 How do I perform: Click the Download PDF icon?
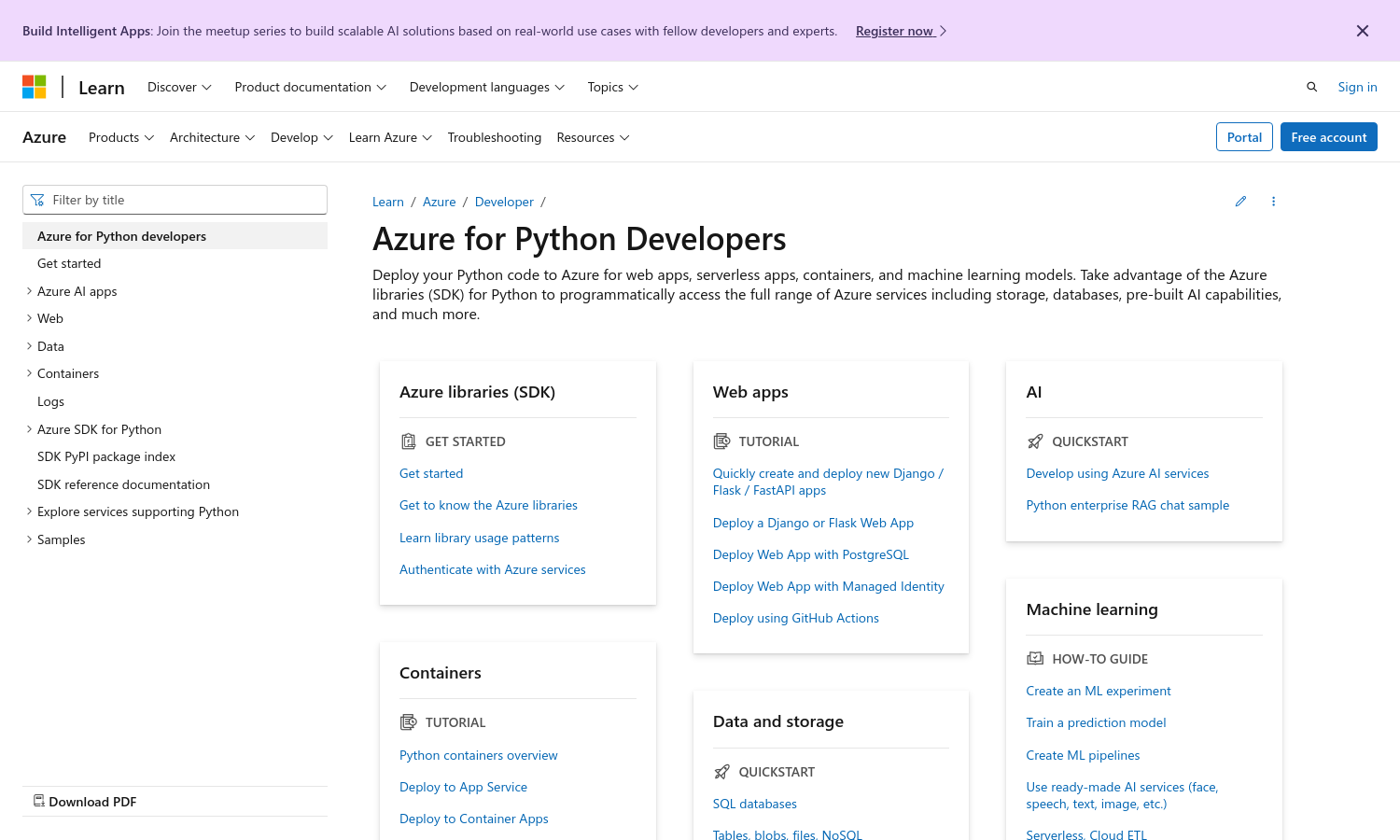[x=39, y=801]
